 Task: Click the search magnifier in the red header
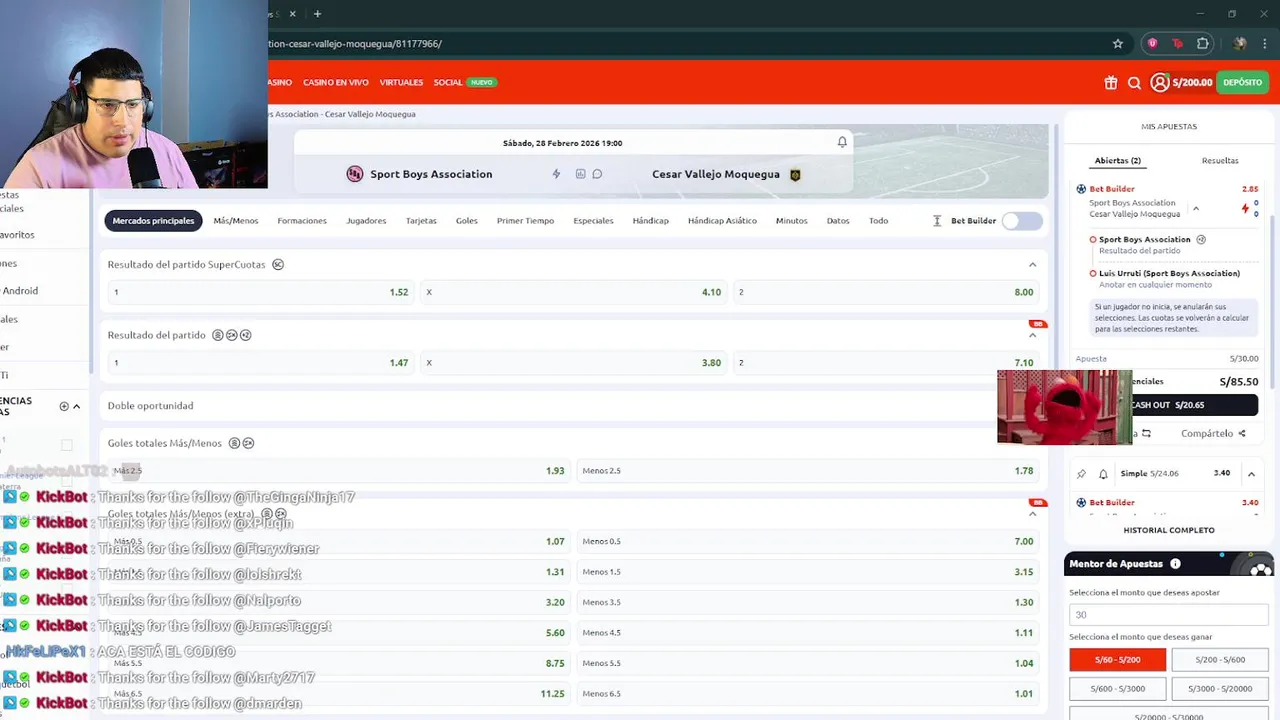[x=1134, y=83]
